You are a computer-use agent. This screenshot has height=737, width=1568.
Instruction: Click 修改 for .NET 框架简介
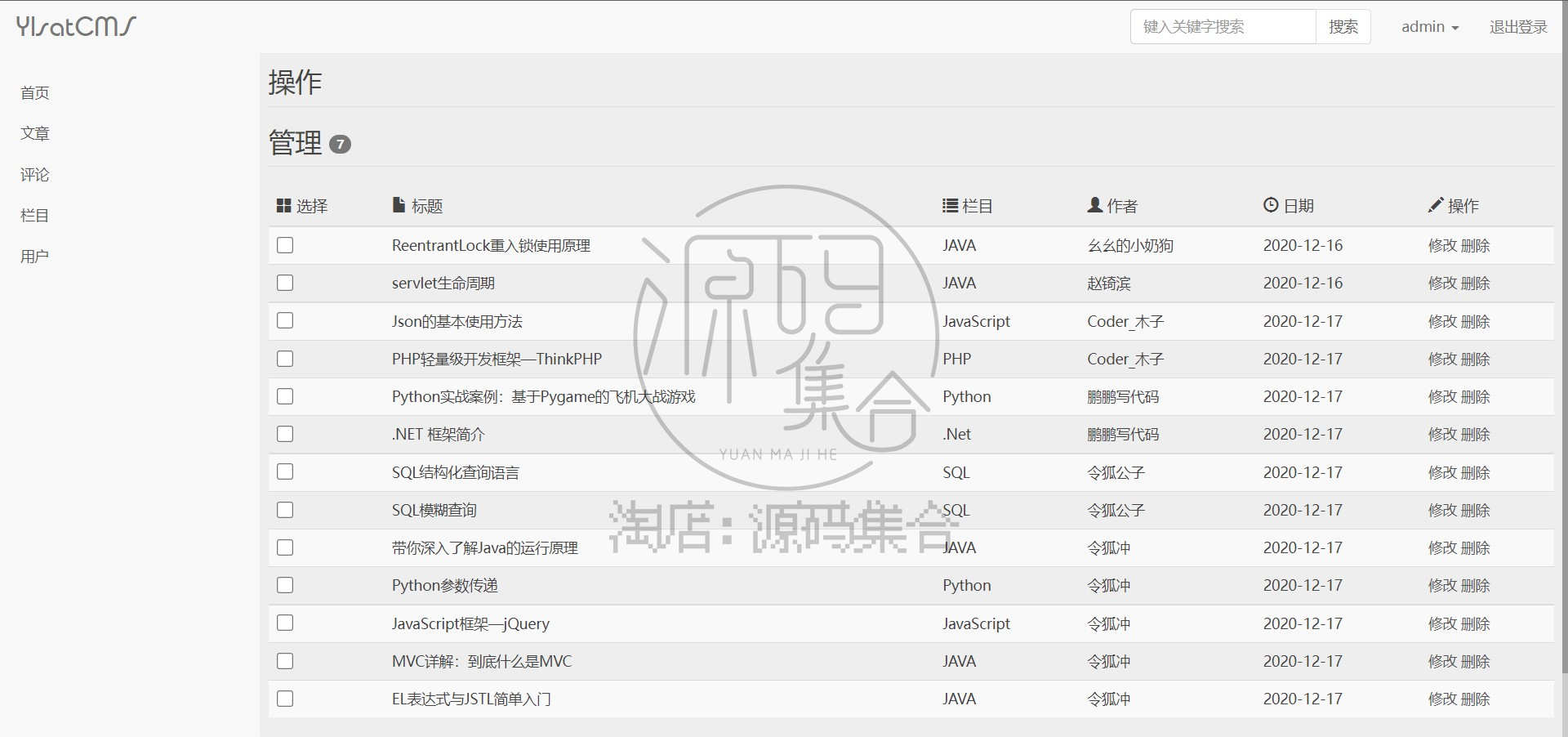tap(1442, 435)
